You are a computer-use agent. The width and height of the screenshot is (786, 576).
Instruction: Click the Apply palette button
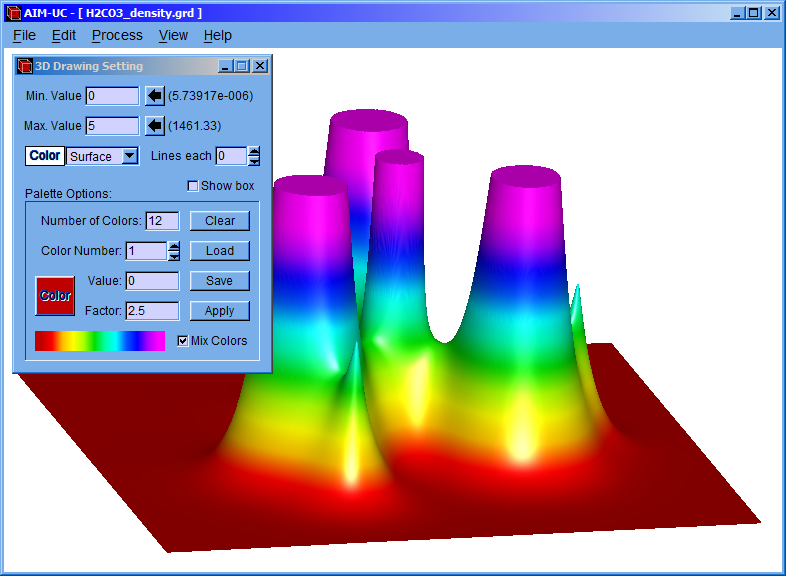[219, 311]
